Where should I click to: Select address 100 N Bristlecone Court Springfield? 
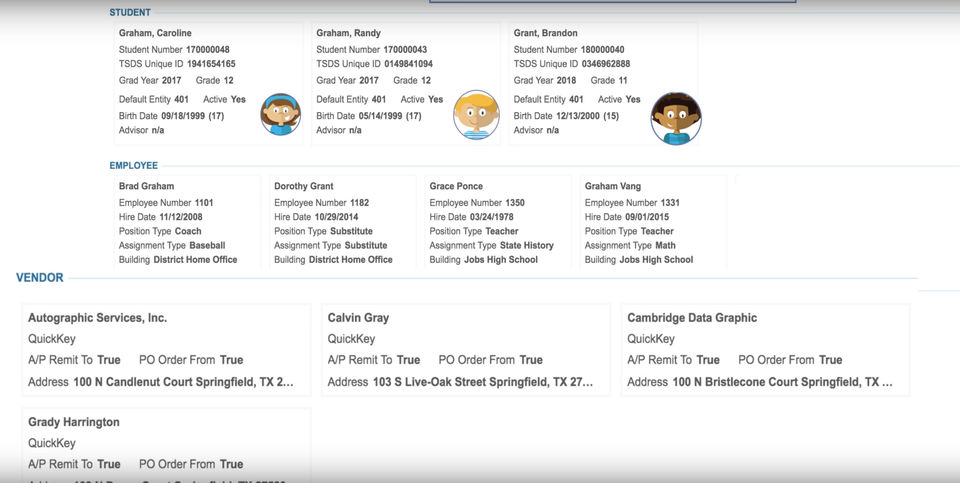pyautogui.click(x=782, y=382)
